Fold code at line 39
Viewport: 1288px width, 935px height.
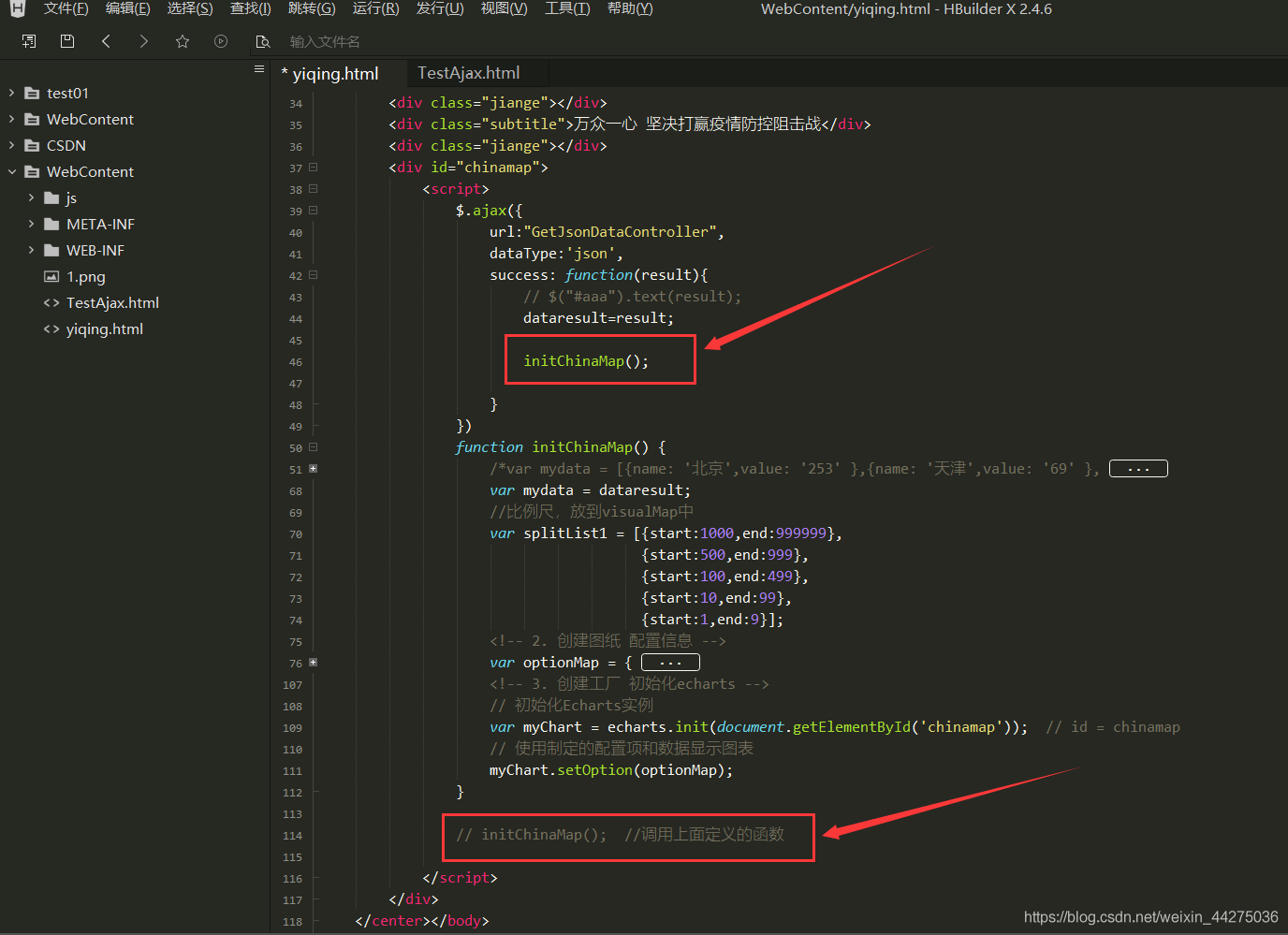pyautogui.click(x=313, y=211)
